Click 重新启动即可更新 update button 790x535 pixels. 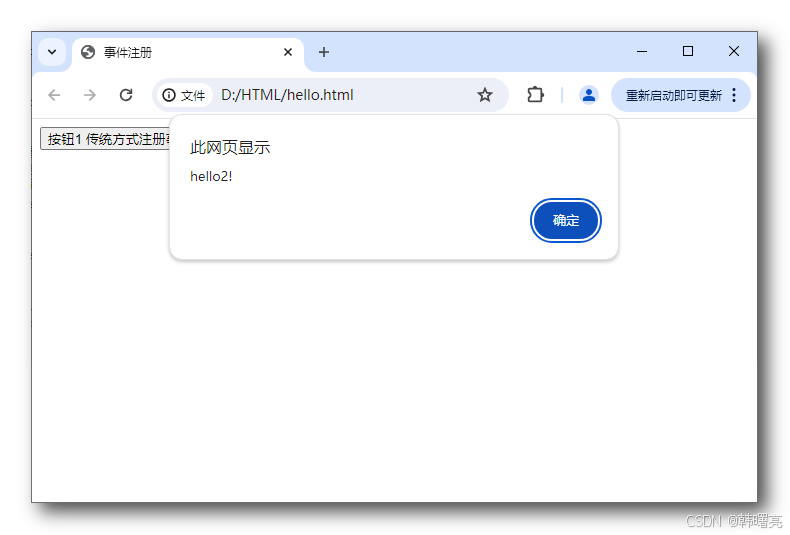click(673, 95)
